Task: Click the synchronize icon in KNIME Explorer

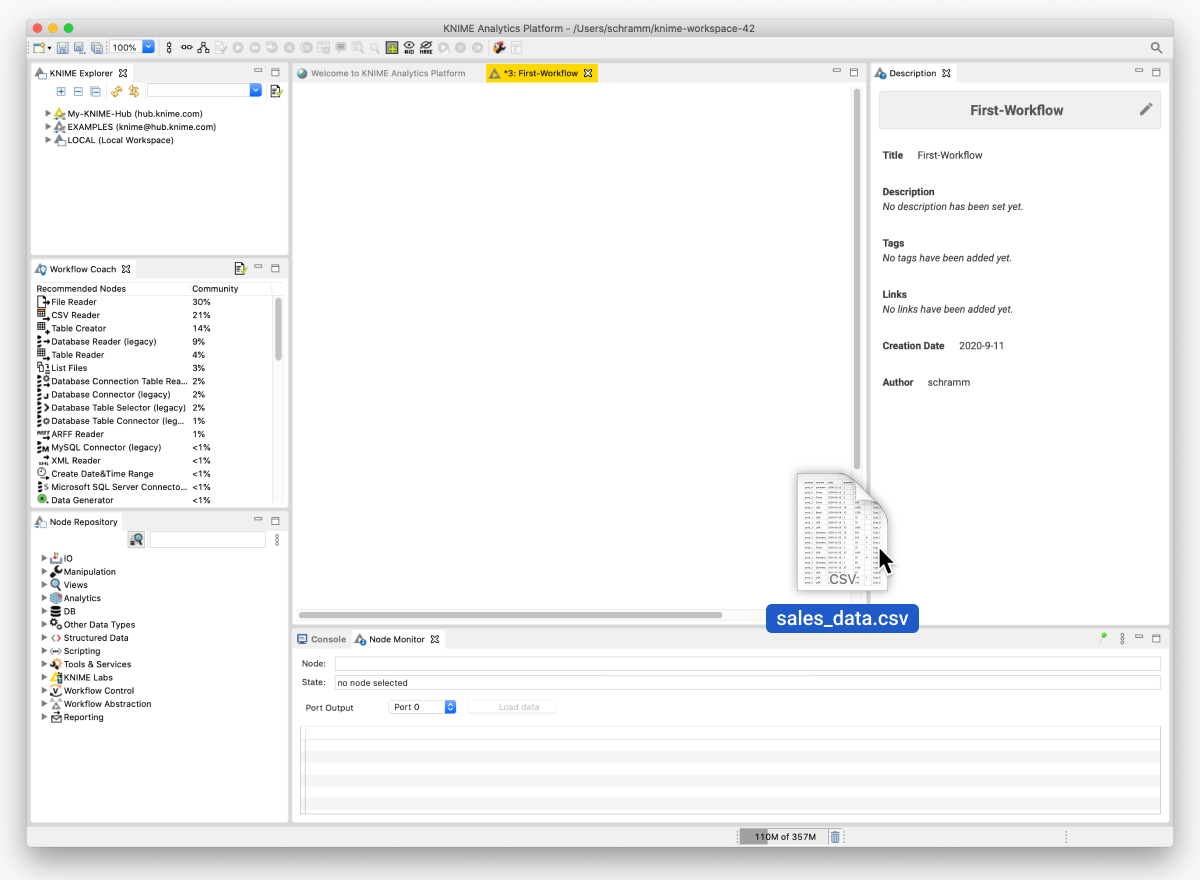Action: tap(133, 91)
